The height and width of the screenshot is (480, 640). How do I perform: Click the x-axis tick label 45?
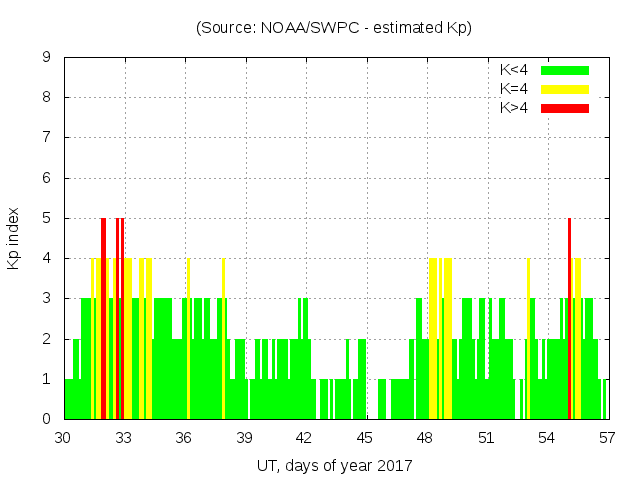pyautogui.click(x=365, y=437)
